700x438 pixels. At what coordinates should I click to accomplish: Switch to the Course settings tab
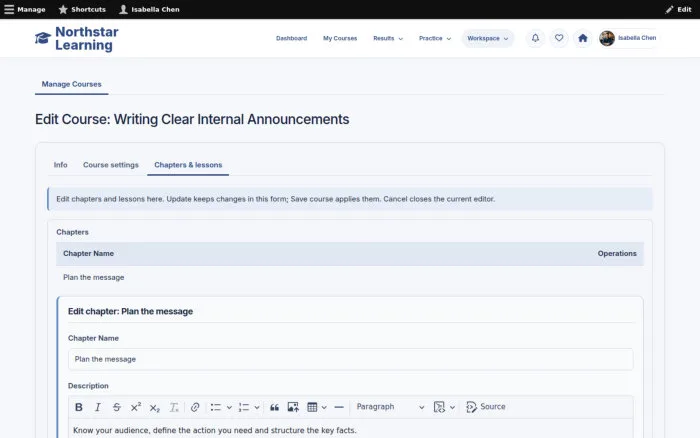point(111,165)
